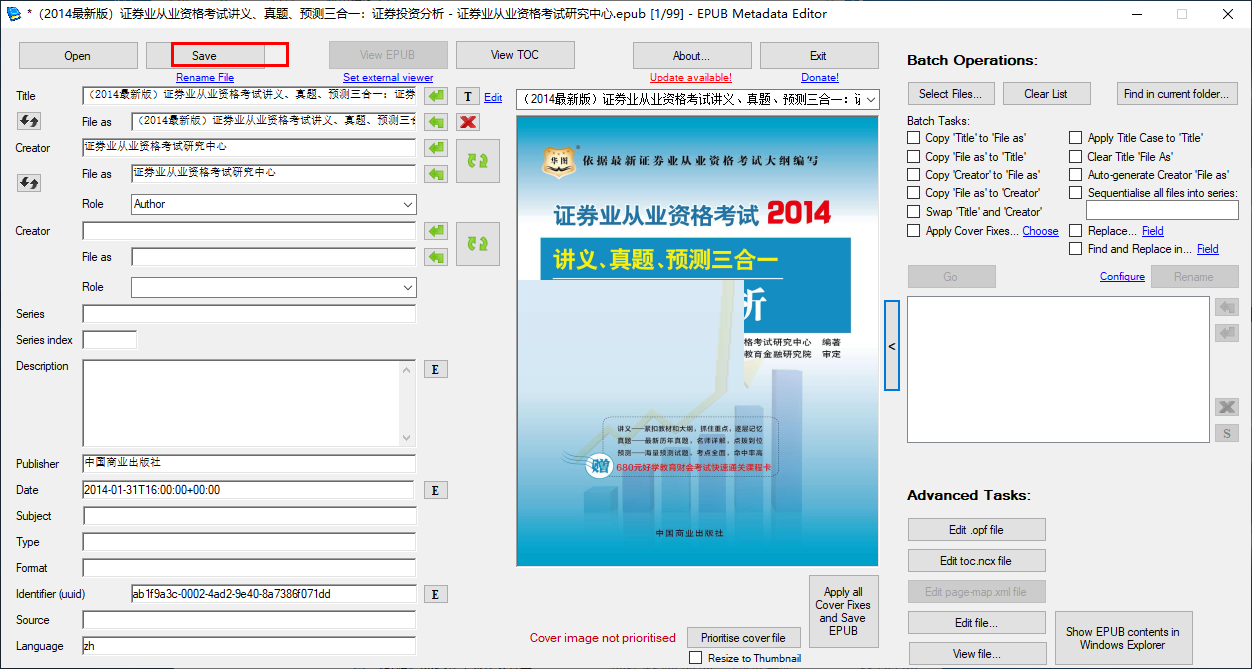
Task: Expand the book title dropdown above the cover
Action: click(x=698, y=99)
